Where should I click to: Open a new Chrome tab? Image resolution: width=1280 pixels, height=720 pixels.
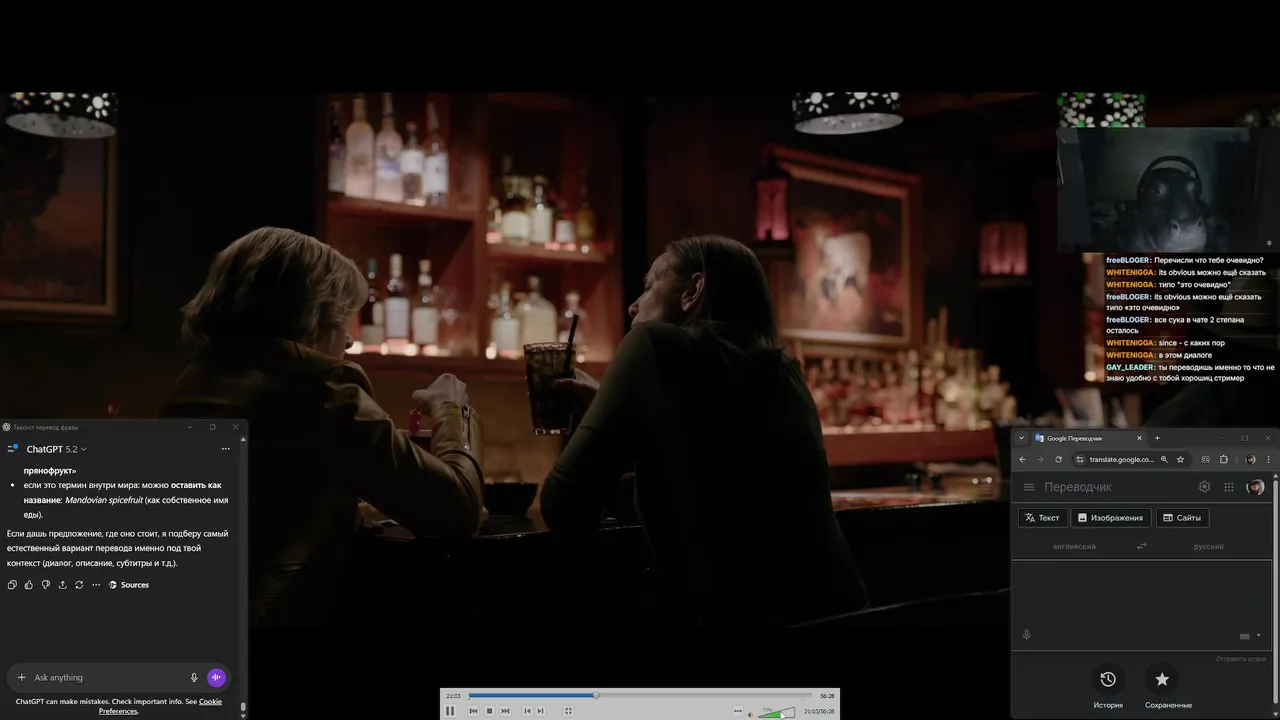tap(1157, 438)
